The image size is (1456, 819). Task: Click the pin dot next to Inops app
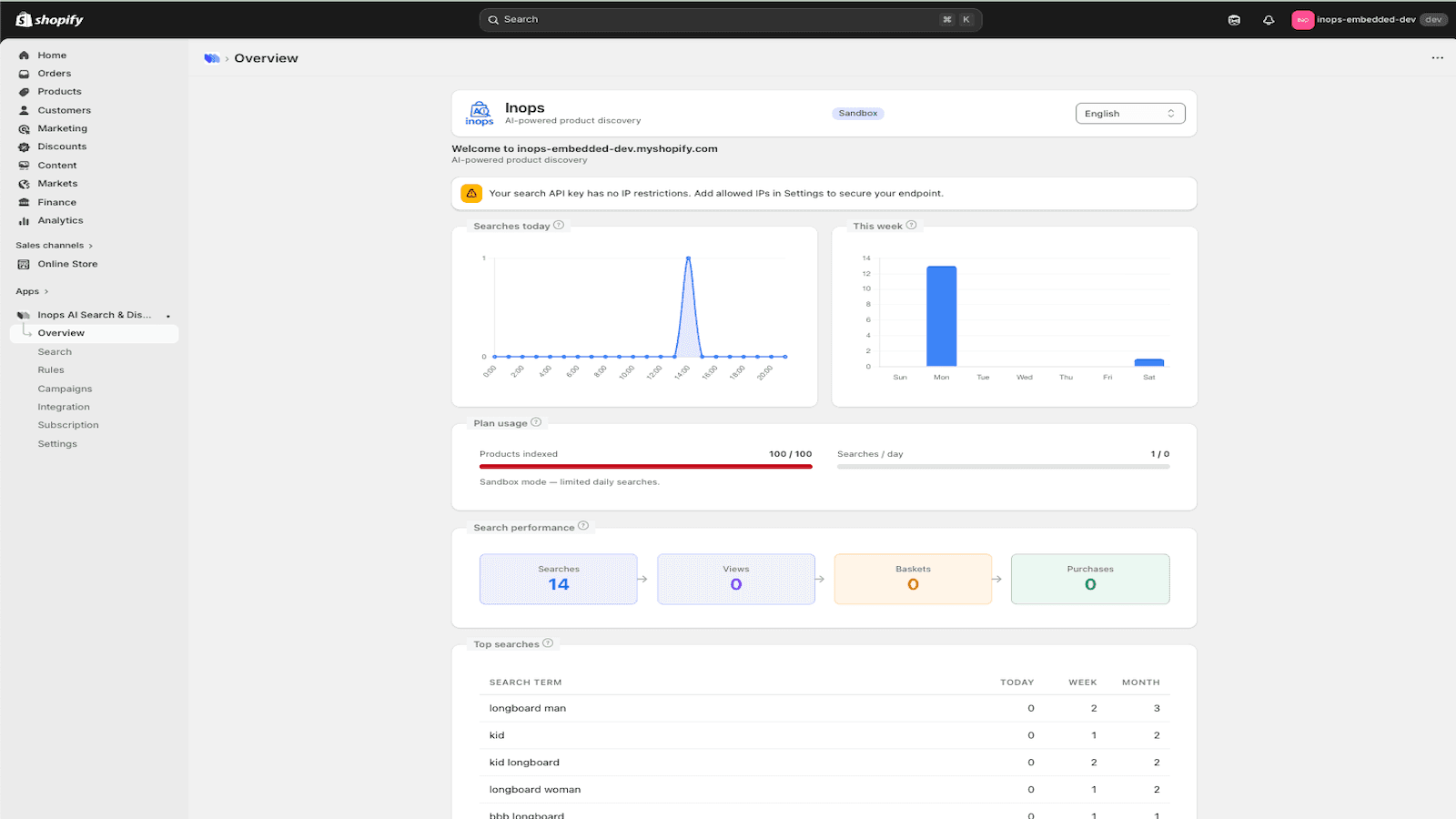tap(168, 316)
